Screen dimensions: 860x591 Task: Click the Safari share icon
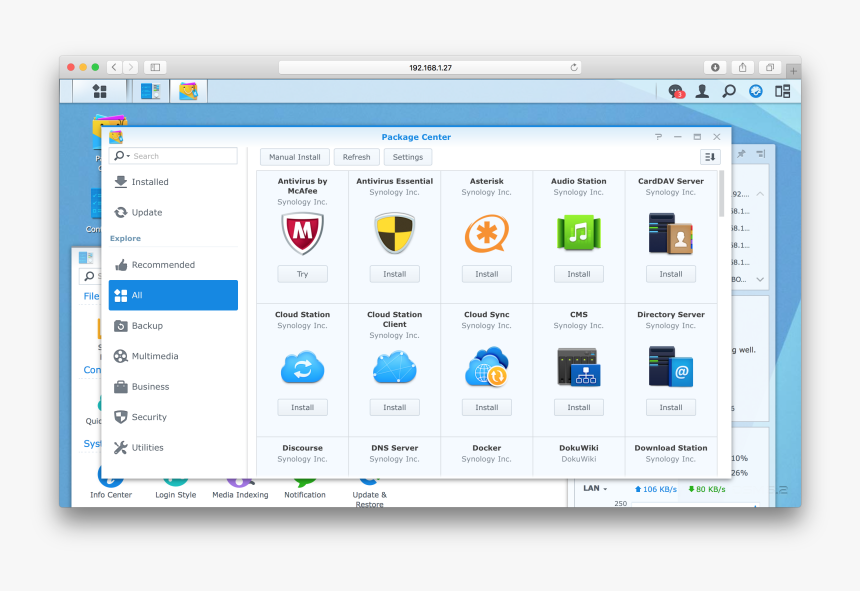click(x=742, y=67)
